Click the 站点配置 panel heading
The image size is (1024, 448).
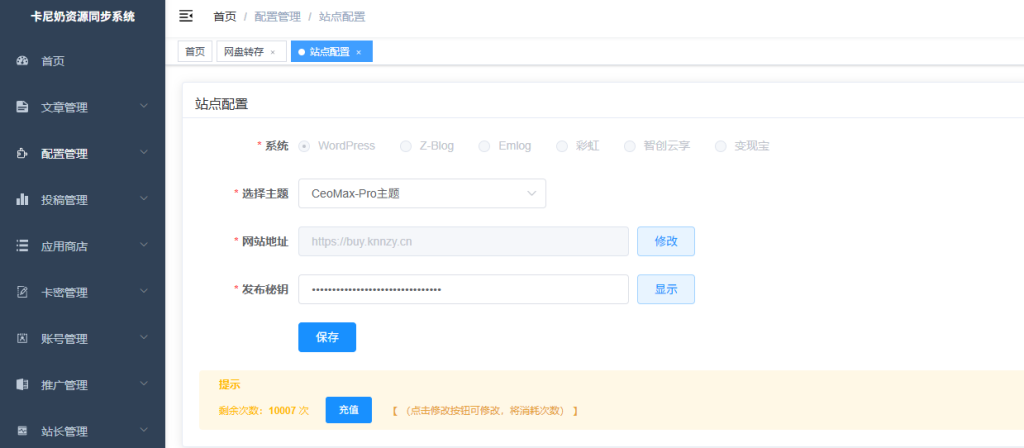(221, 104)
